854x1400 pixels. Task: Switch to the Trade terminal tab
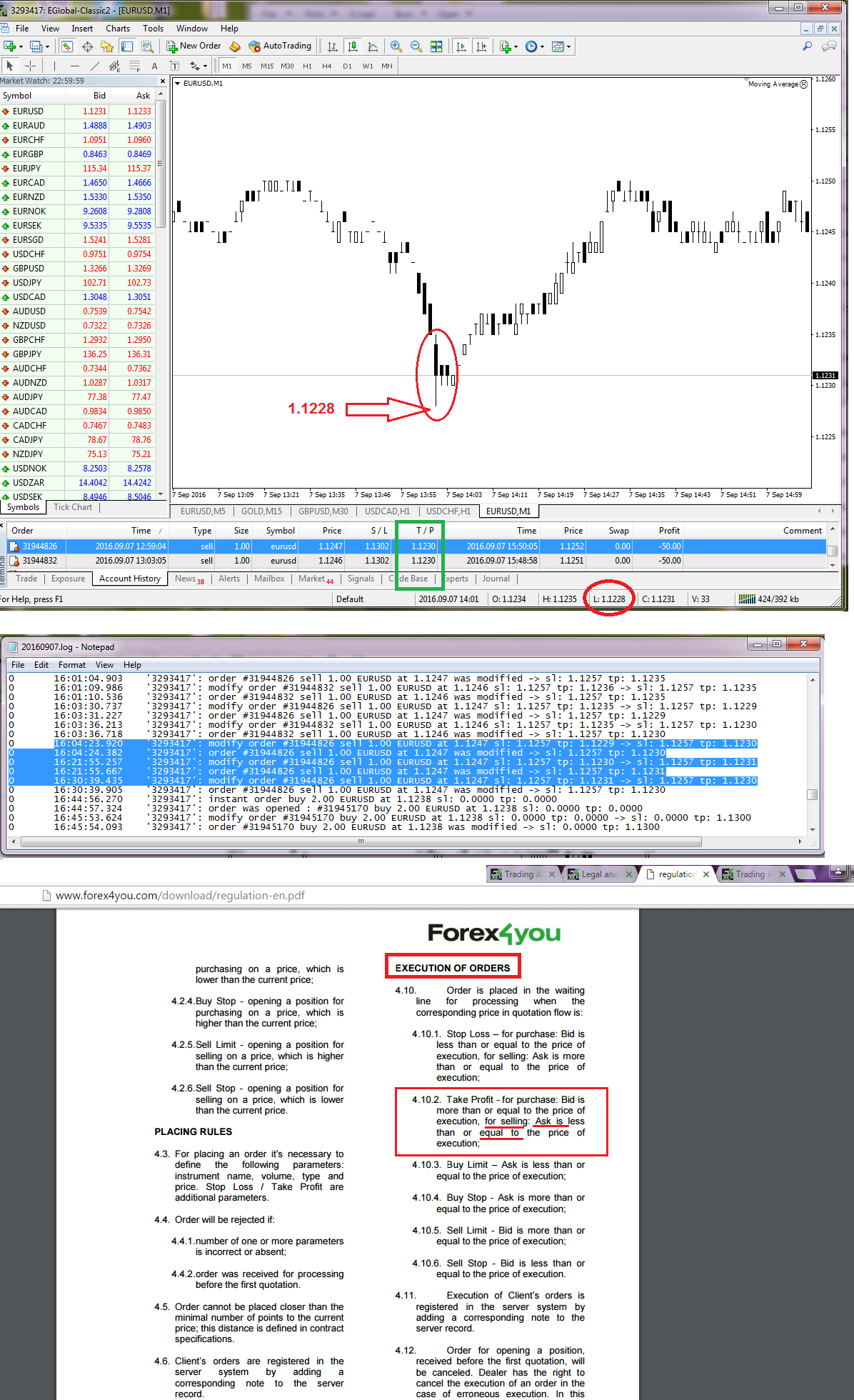click(x=26, y=579)
